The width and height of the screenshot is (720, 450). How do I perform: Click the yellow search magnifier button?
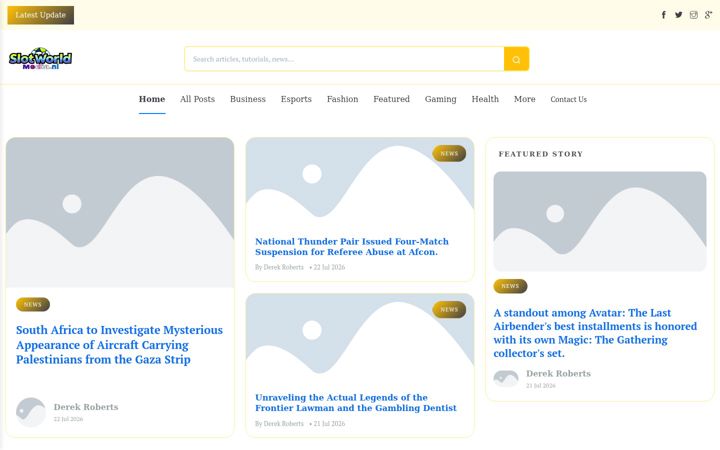point(516,59)
